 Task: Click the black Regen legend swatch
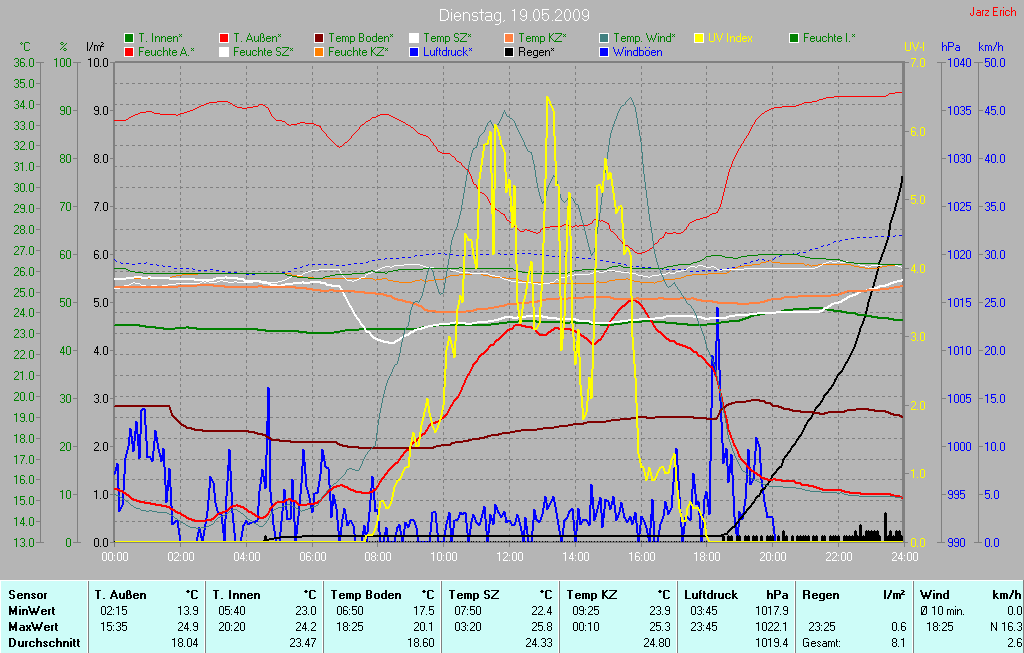click(509, 51)
